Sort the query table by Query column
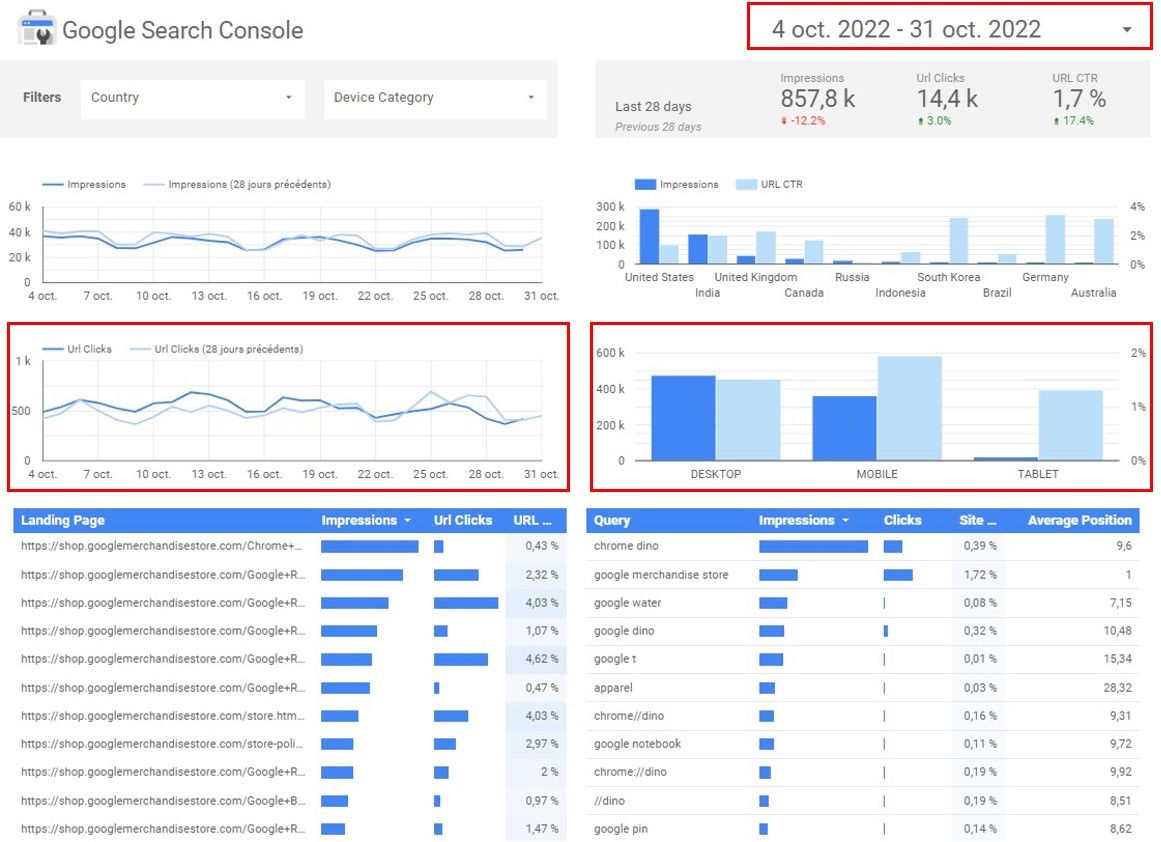 pos(612,521)
